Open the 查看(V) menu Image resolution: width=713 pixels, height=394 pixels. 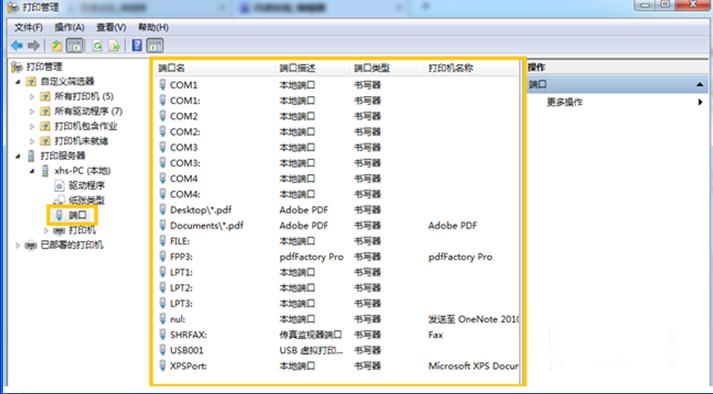coord(111,28)
